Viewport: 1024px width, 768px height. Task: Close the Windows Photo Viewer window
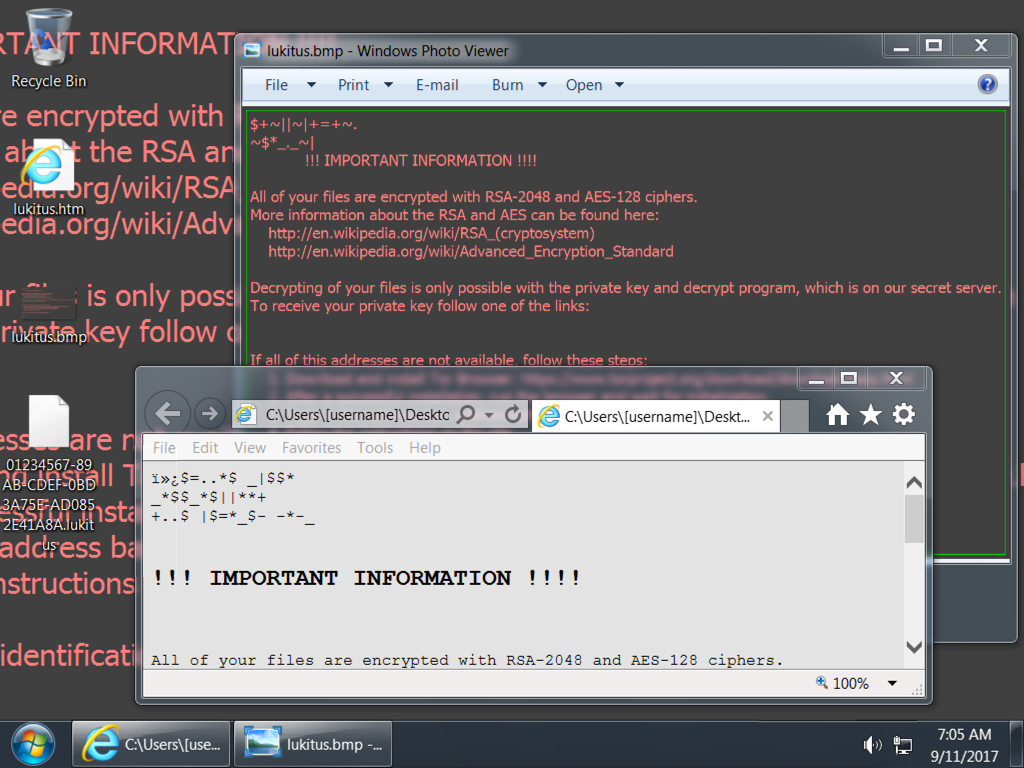coord(981,46)
